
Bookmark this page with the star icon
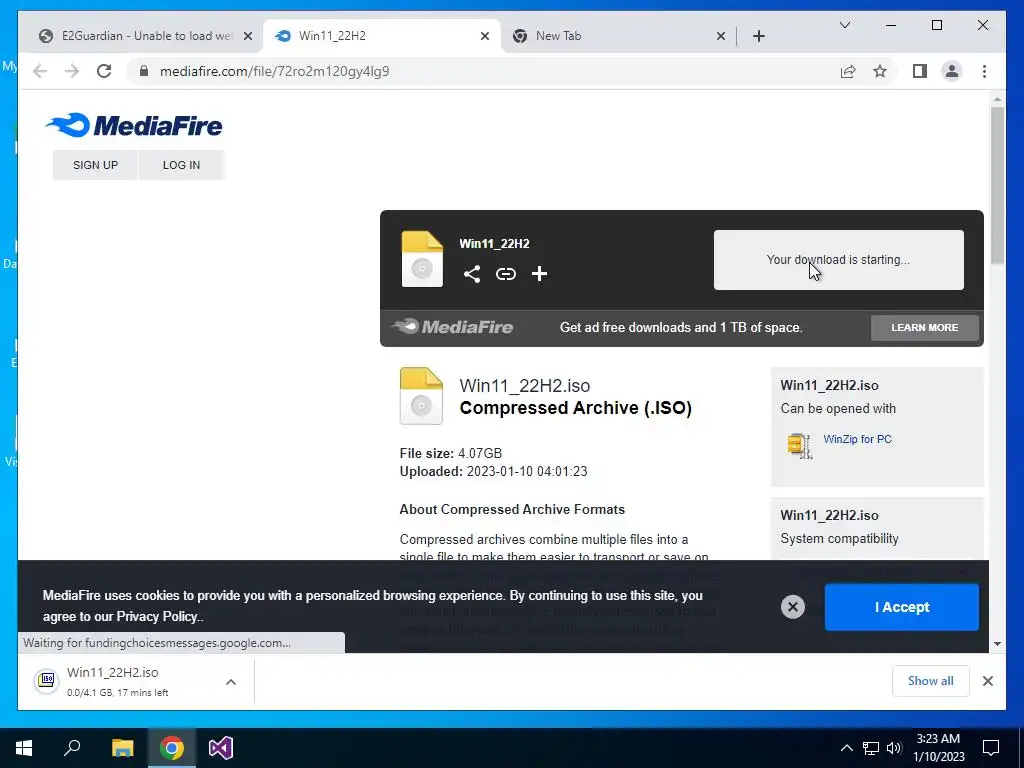(x=880, y=71)
